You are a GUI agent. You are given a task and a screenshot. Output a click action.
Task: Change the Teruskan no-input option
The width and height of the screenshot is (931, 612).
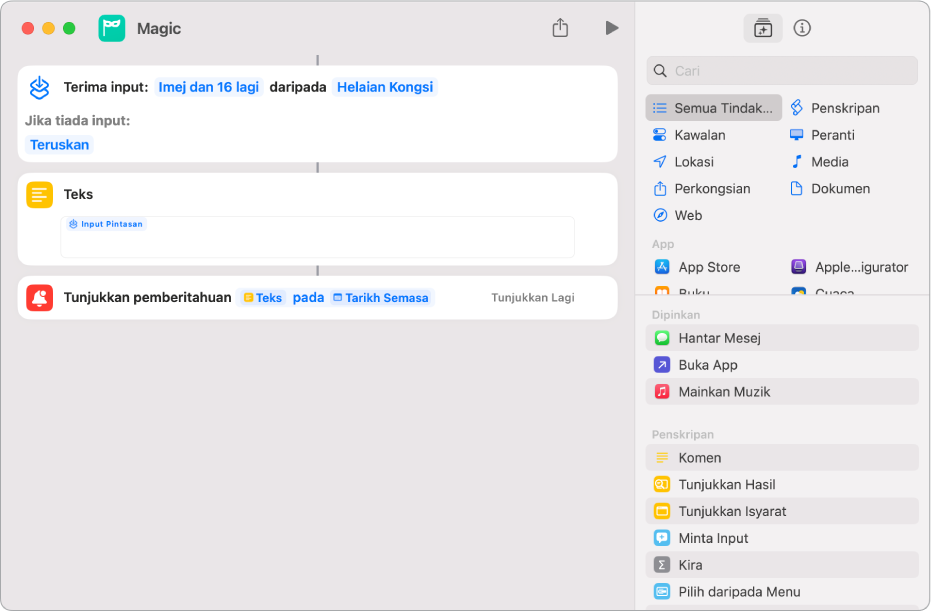60,145
